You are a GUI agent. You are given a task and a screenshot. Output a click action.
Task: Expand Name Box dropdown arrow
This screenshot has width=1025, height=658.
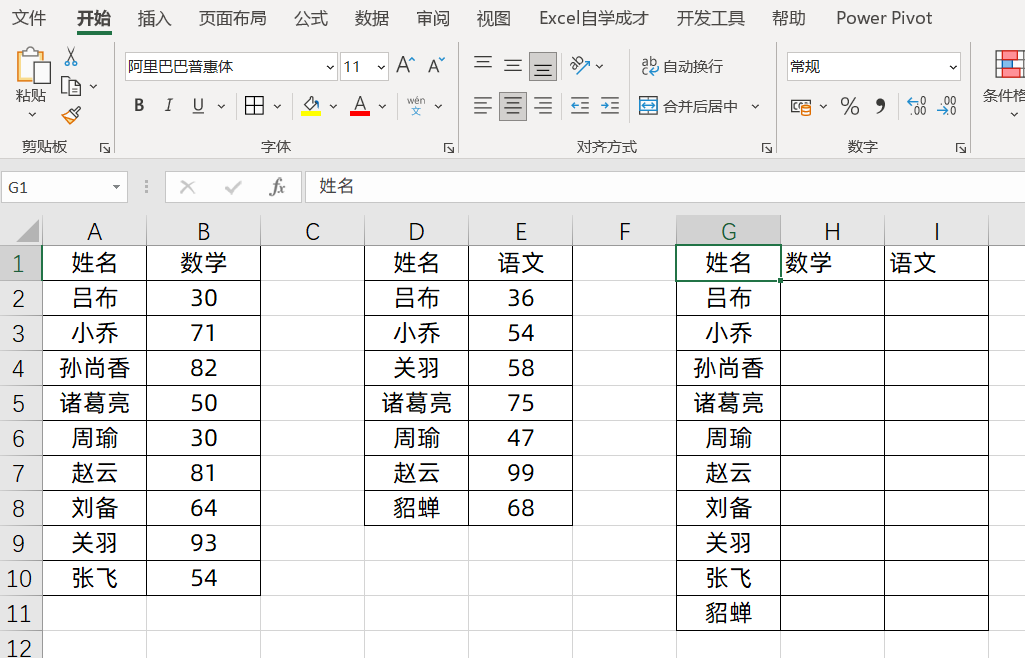point(116,188)
